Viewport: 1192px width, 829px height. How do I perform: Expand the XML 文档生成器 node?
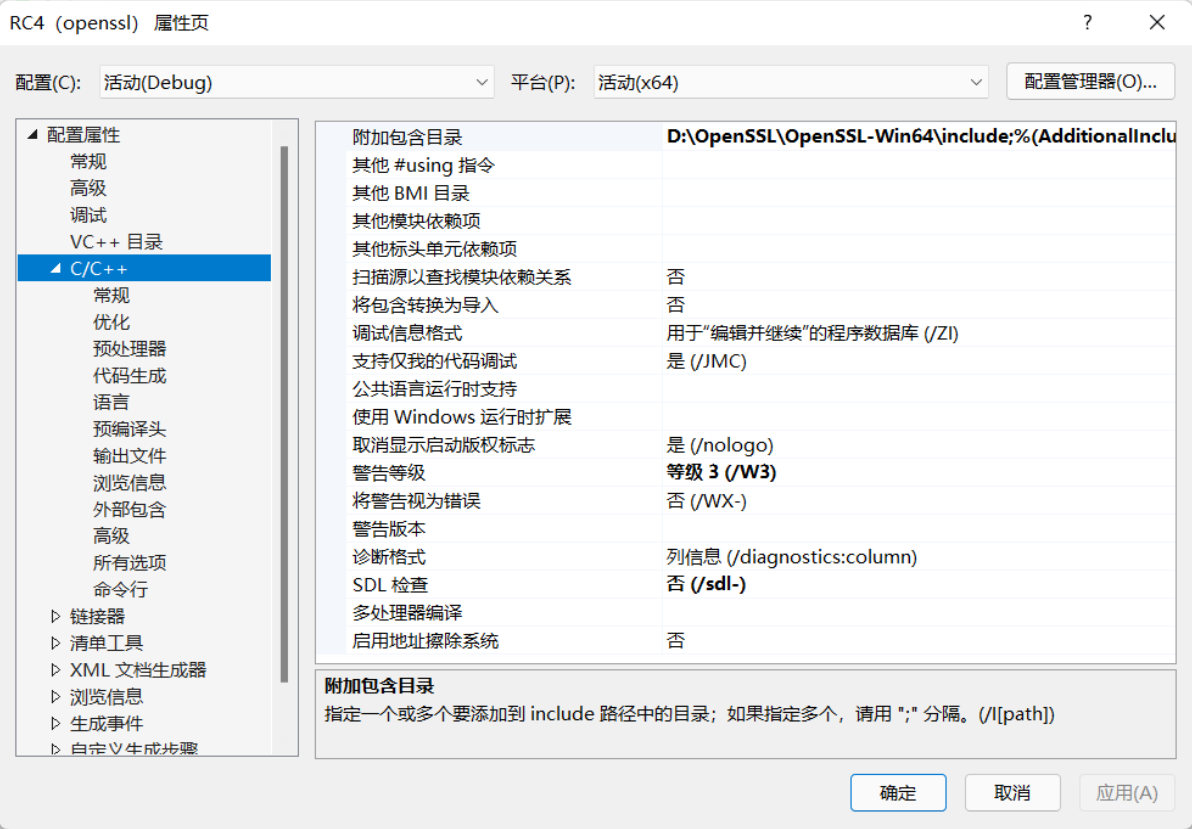(x=56, y=670)
